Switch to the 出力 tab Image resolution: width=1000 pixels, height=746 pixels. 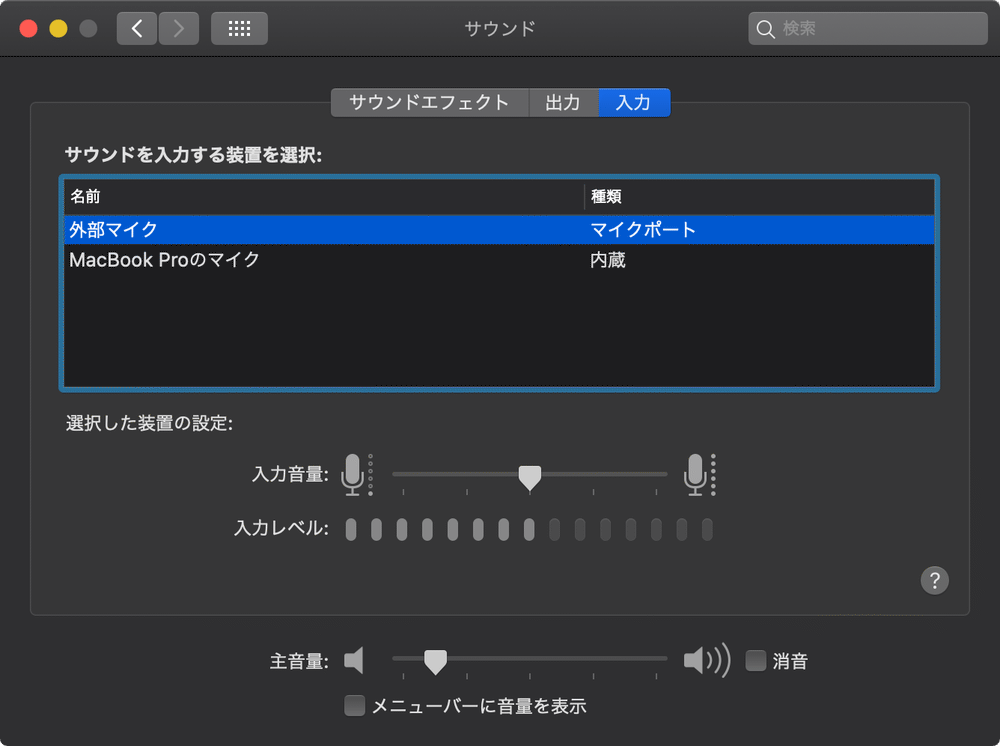pyautogui.click(x=563, y=102)
